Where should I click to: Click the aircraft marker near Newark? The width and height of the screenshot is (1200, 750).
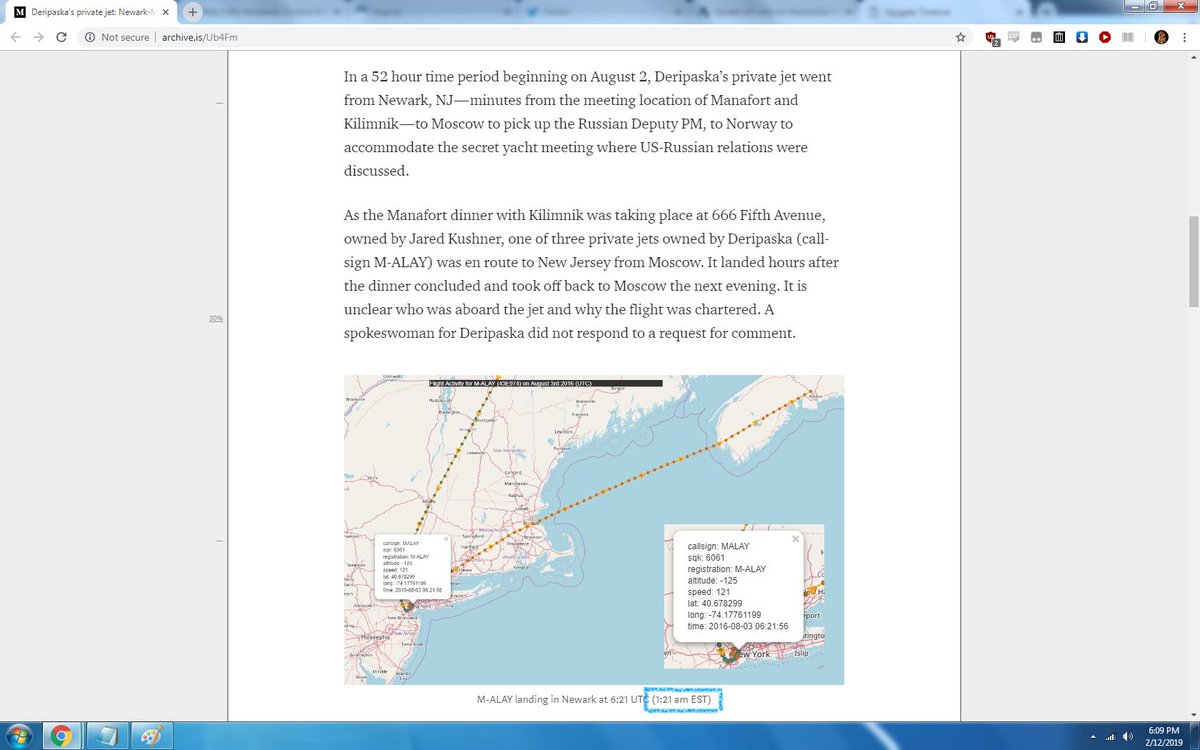coord(406,604)
